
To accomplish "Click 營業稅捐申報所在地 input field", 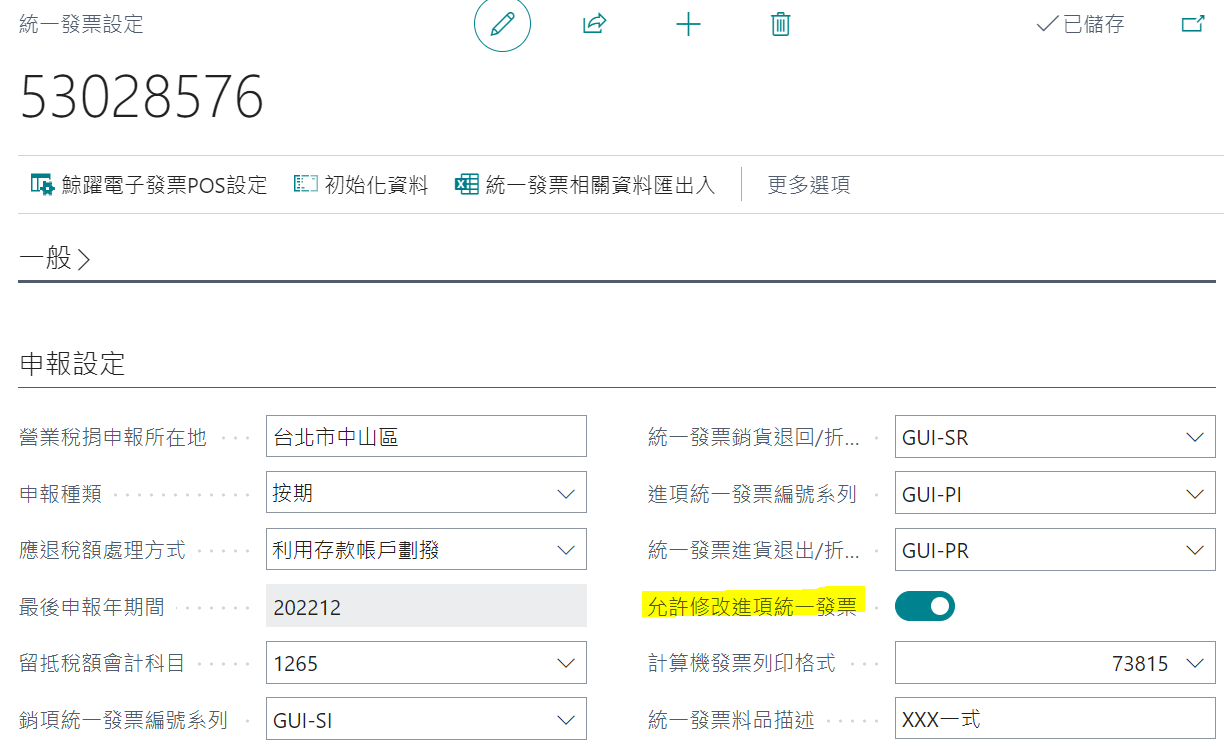I will (426, 436).
